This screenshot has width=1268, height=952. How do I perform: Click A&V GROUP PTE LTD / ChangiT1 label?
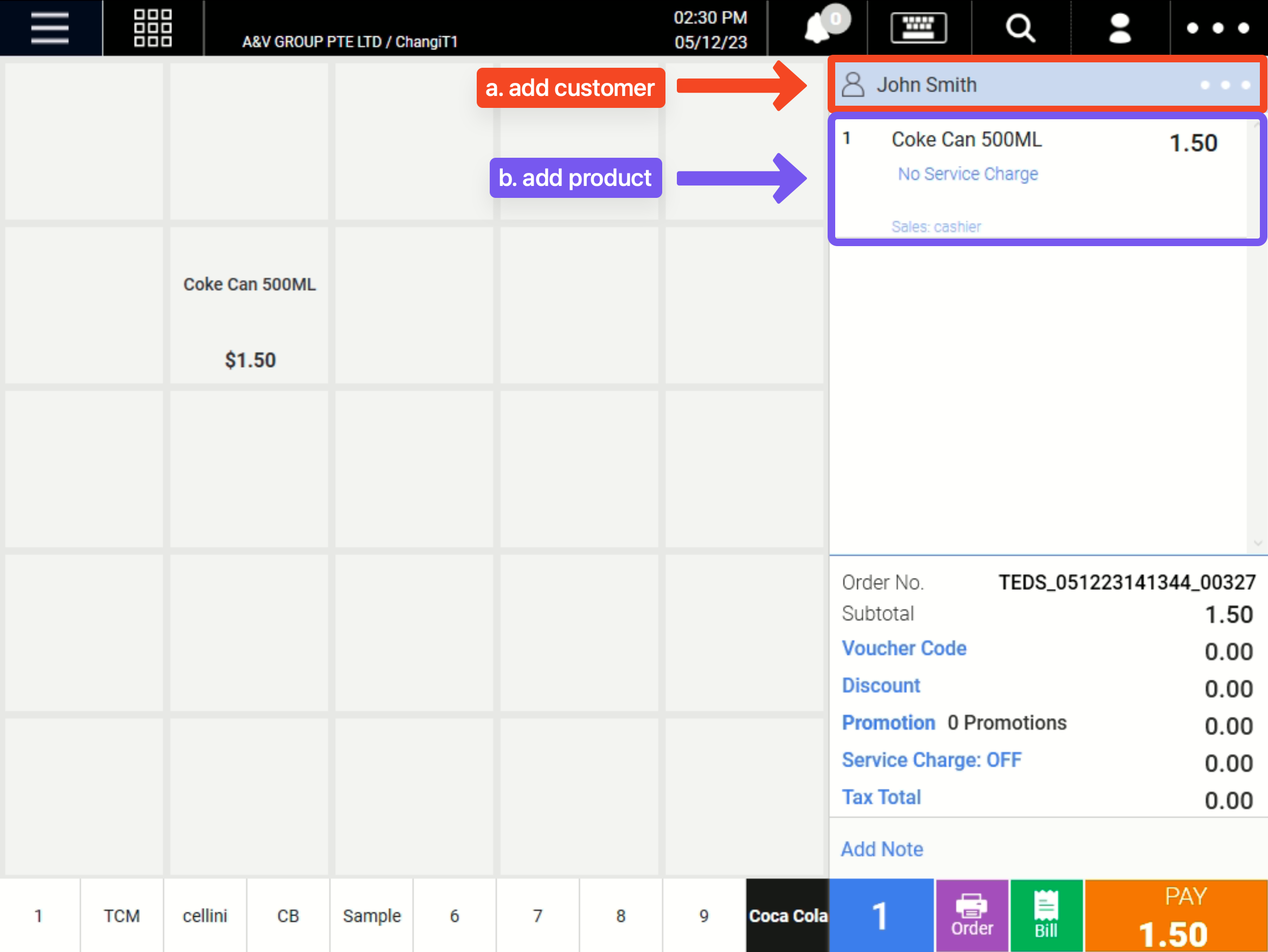(350, 42)
